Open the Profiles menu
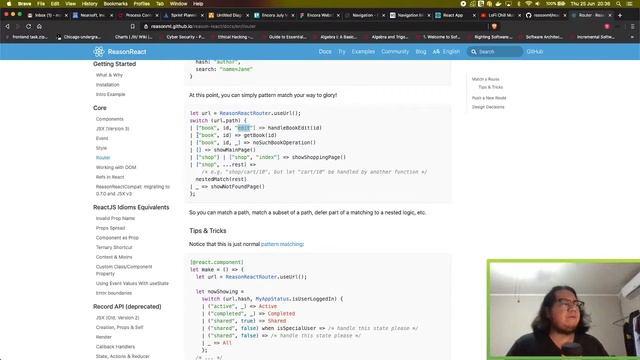Viewport: 640px width, 360px height. tap(142, 4)
